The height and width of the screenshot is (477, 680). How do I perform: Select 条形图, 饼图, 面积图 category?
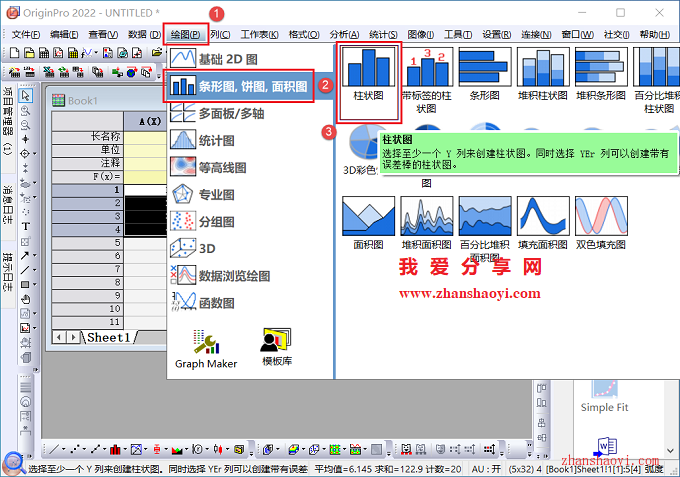click(x=249, y=86)
